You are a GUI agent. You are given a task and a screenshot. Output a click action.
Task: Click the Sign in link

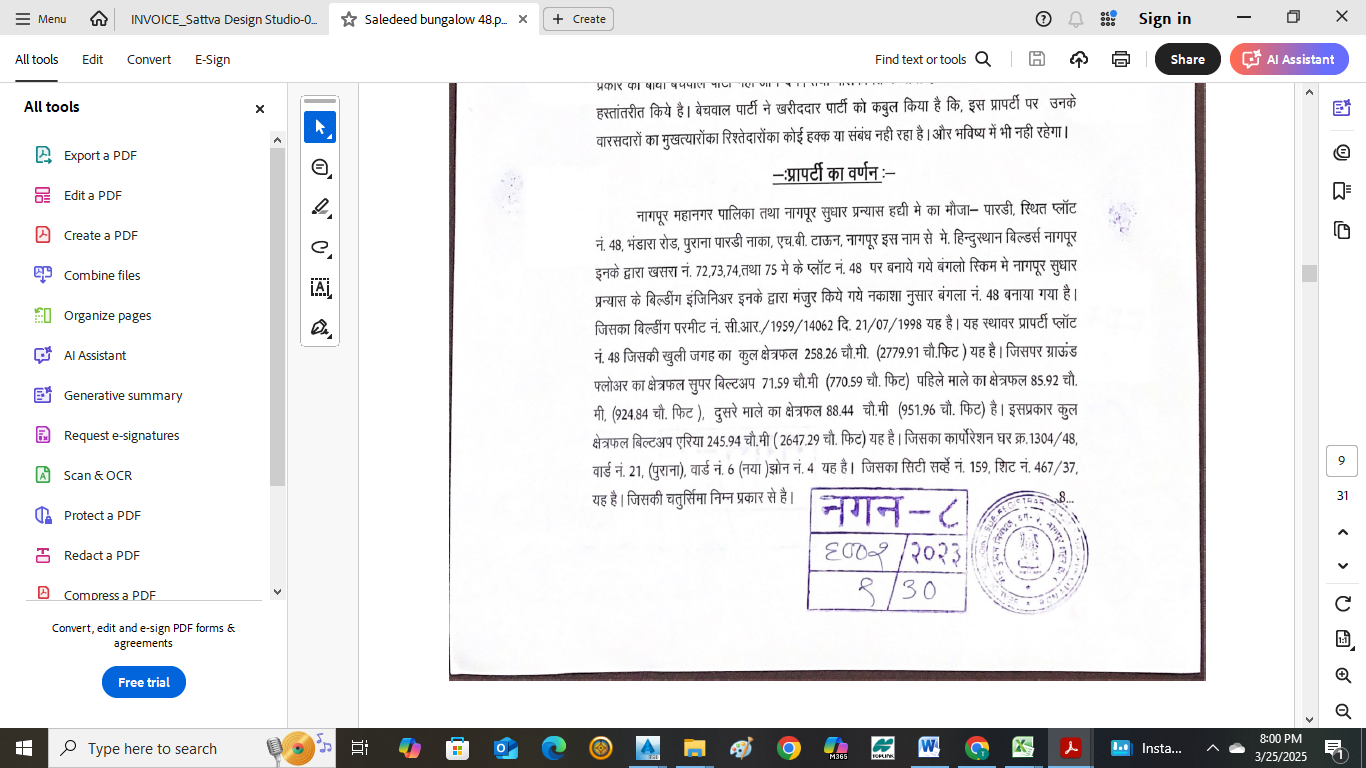1165,19
